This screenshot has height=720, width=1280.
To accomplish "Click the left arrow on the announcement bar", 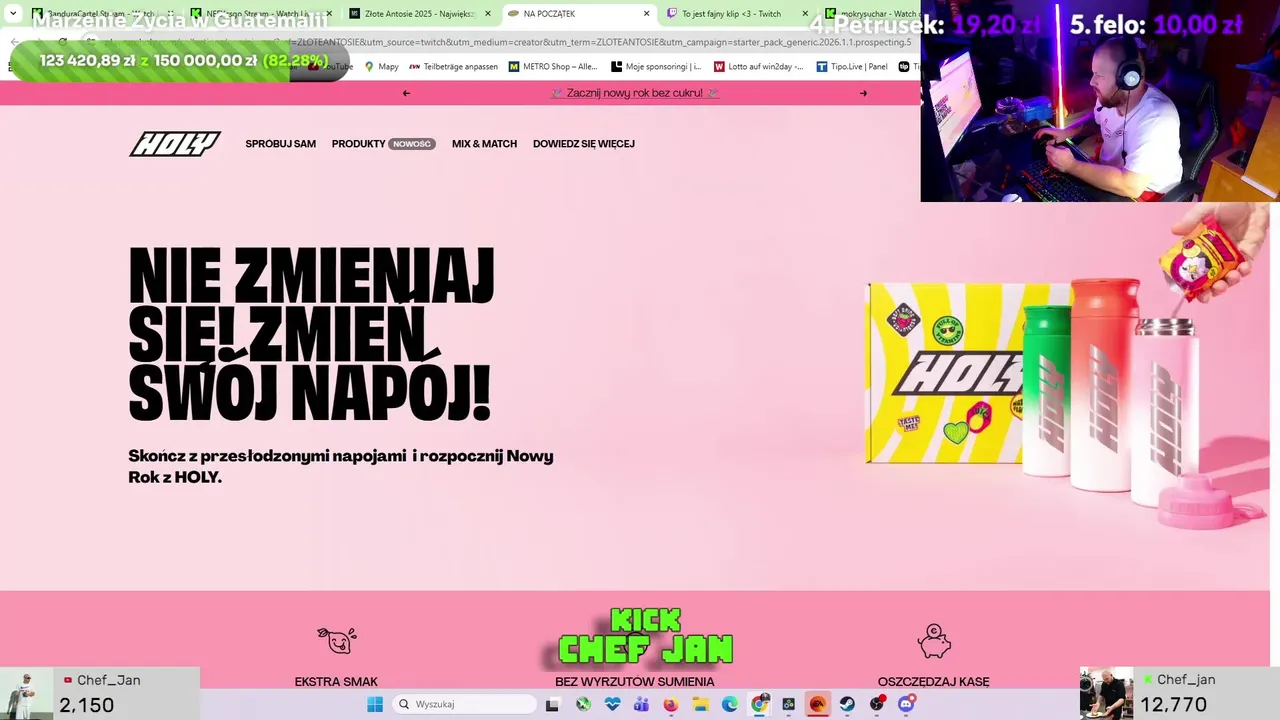I will click(406, 93).
